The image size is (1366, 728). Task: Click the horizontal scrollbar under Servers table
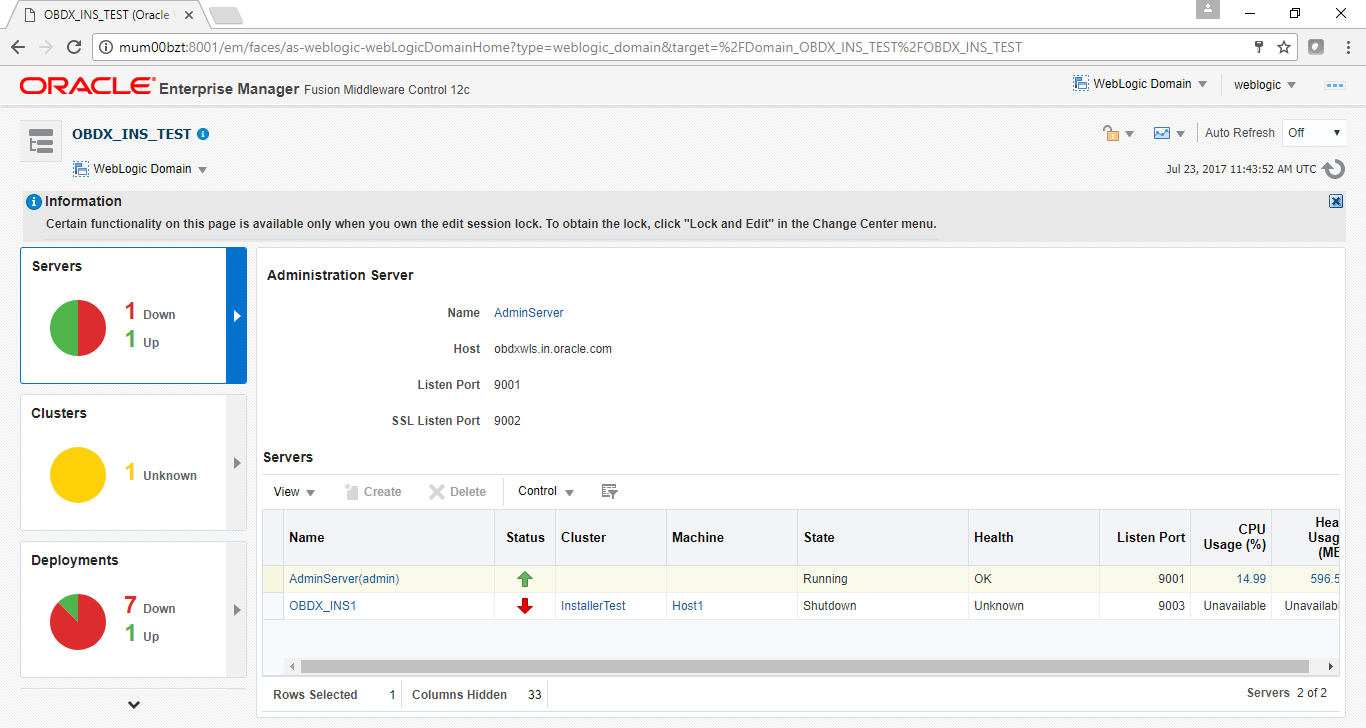804,666
